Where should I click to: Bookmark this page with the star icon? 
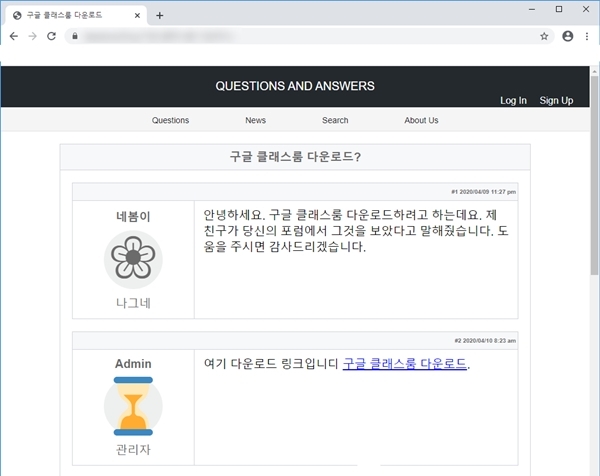click(x=544, y=36)
